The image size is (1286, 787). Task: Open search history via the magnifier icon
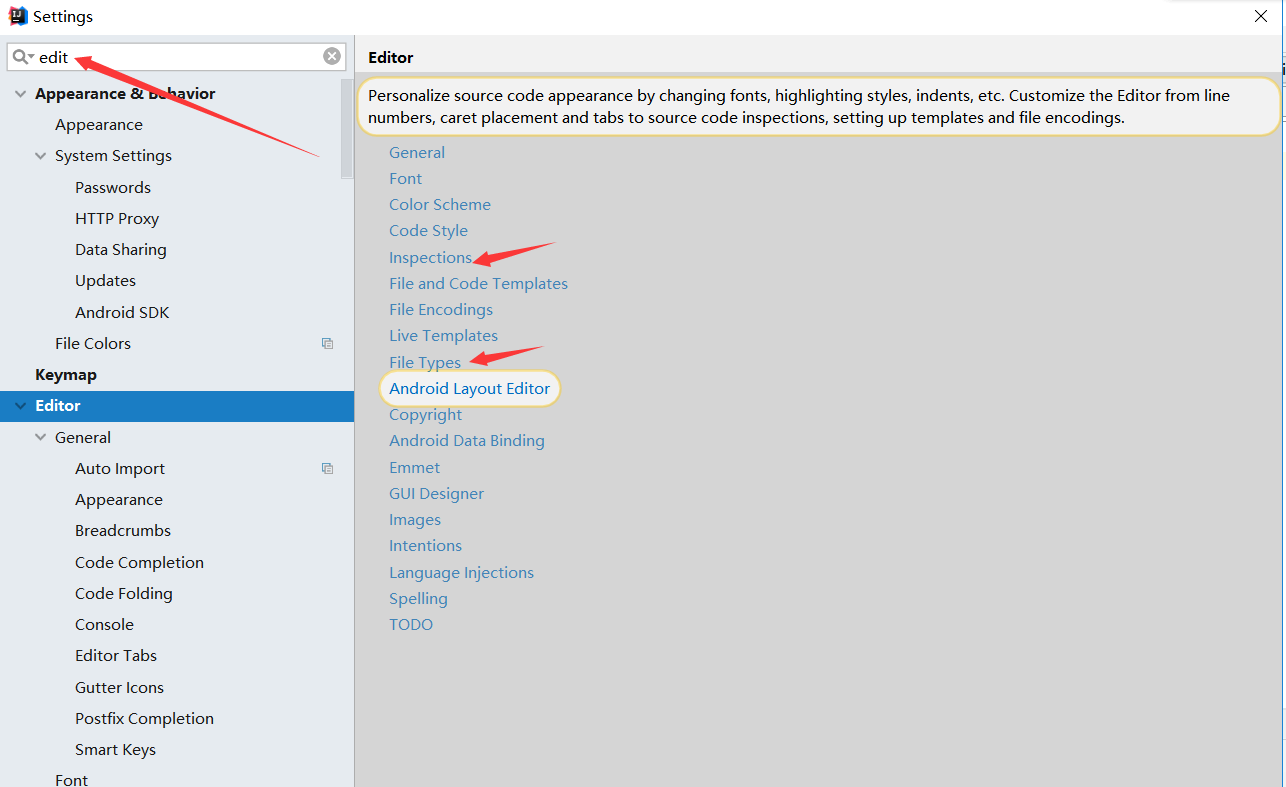(23, 57)
